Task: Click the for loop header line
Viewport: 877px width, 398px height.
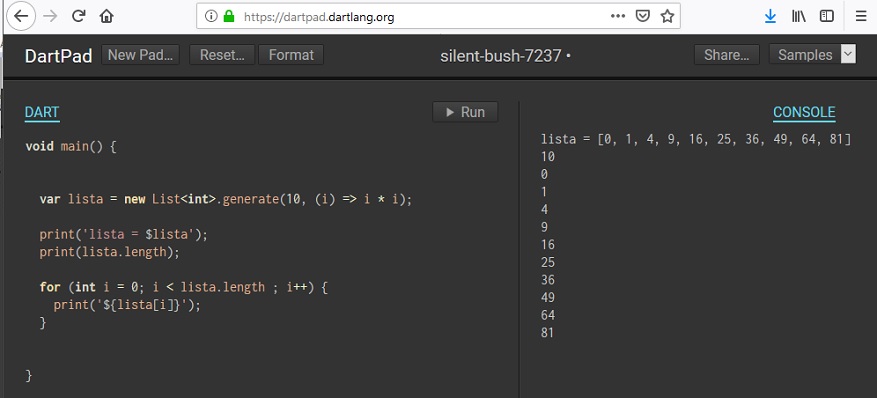Action: tap(183, 287)
